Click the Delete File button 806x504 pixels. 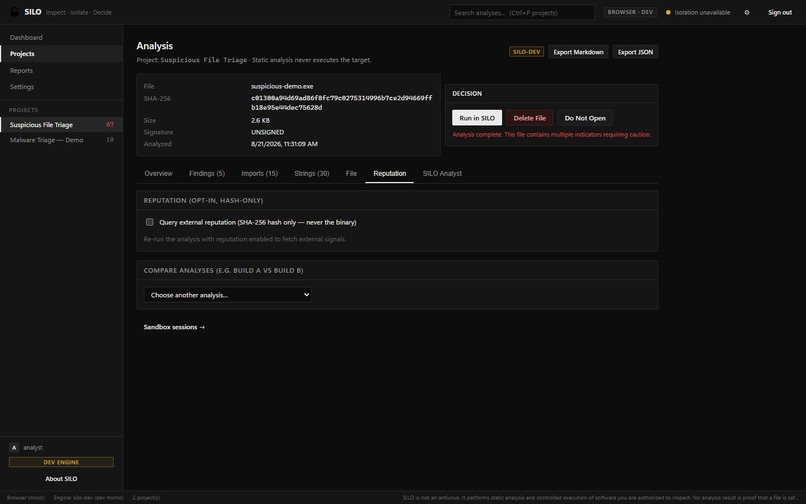pyautogui.click(x=529, y=118)
